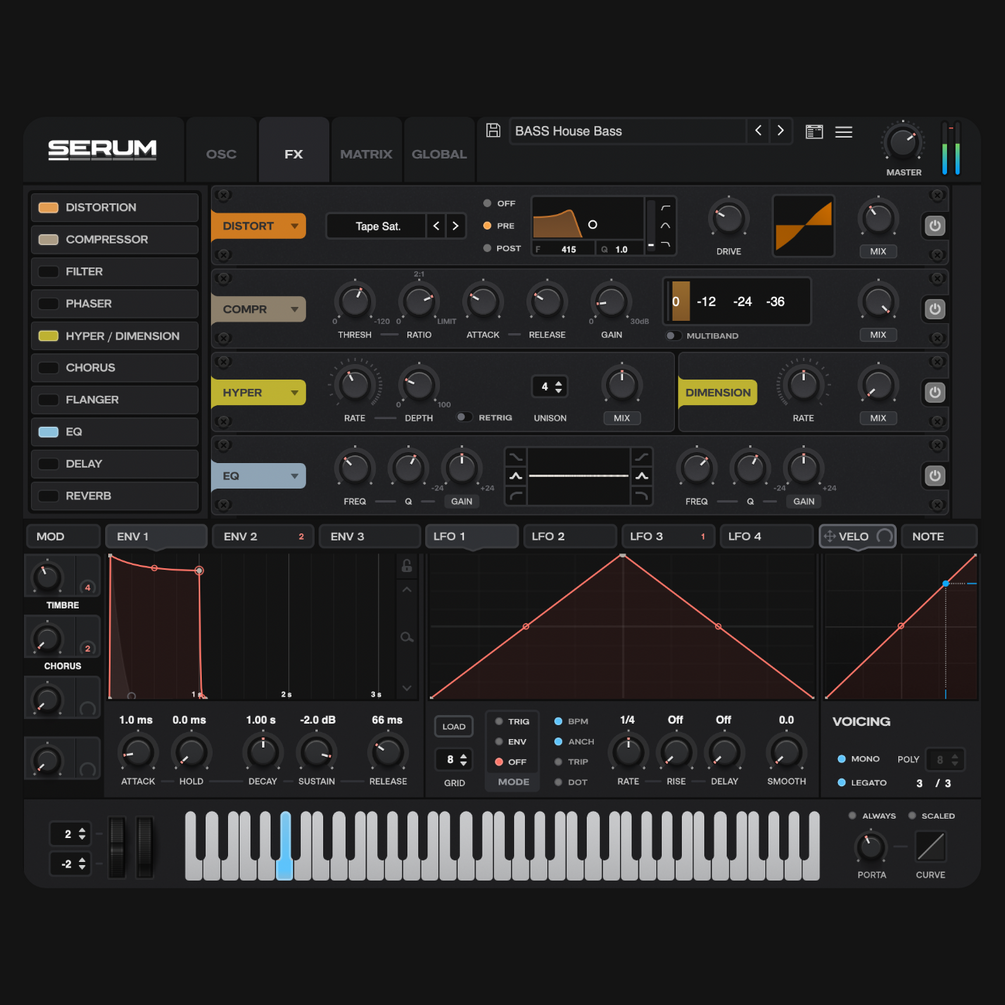
Task: Set distortion filter to POST
Action: pyautogui.click(x=502, y=248)
